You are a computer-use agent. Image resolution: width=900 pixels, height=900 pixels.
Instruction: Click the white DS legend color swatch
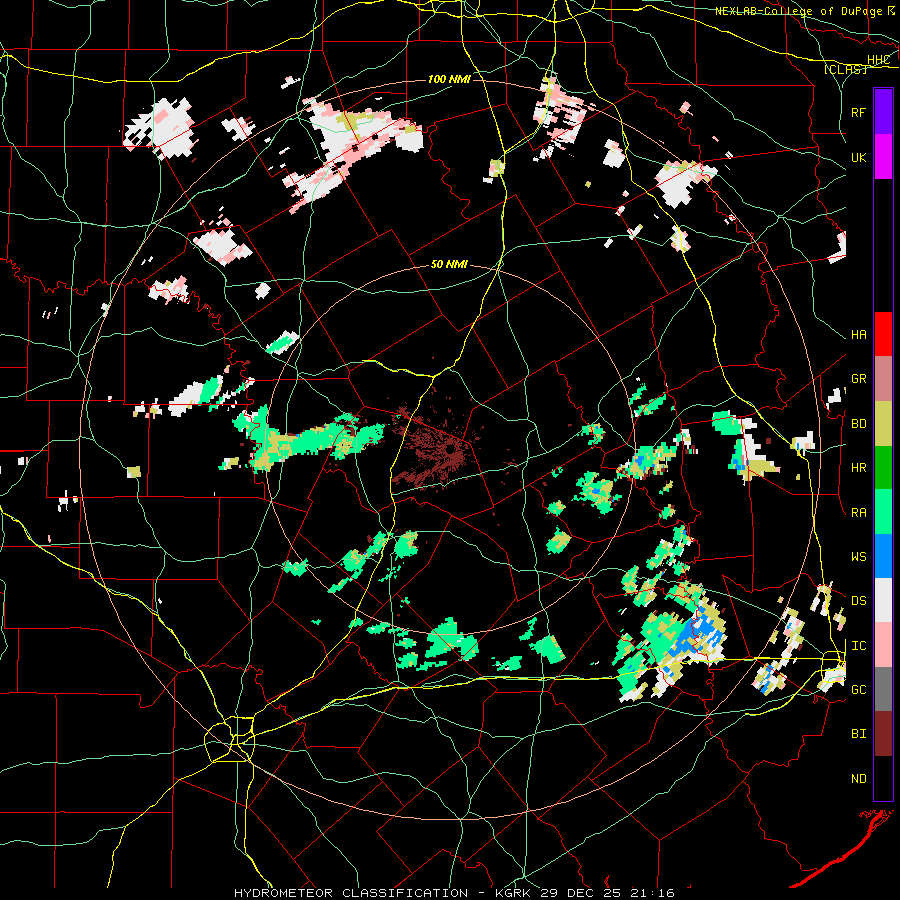tap(883, 600)
